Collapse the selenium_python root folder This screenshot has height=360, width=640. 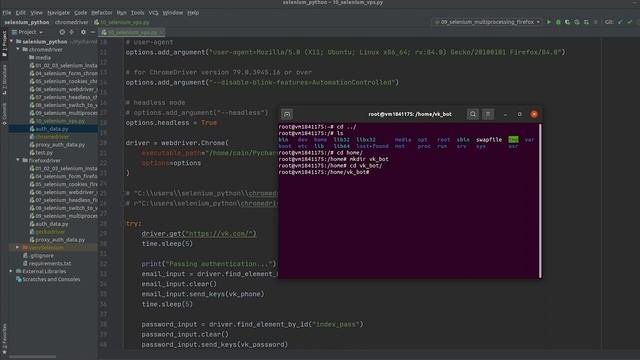click(12, 42)
